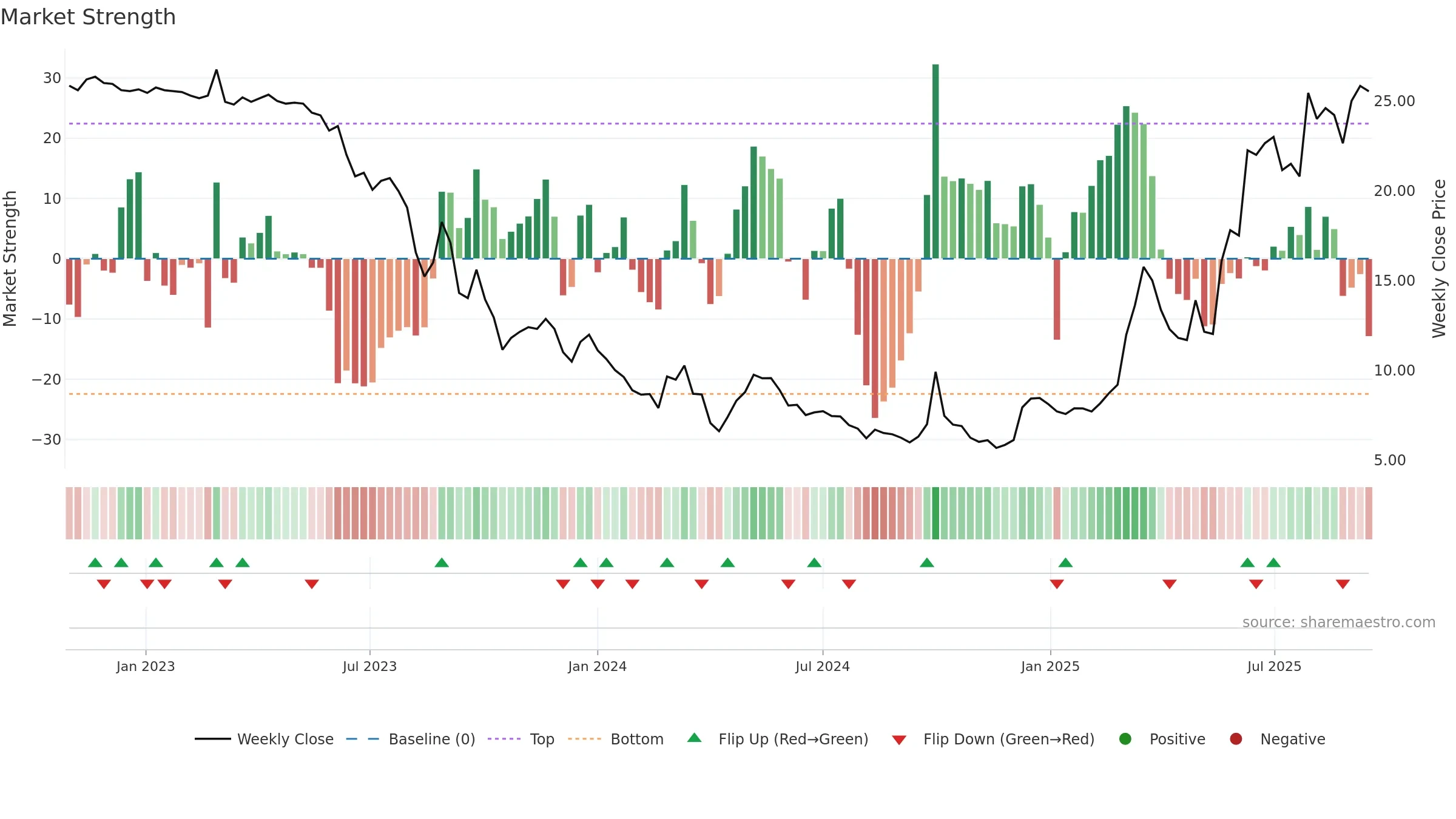The image size is (1456, 819).
Task: Click the Jul 2023 axis label
Action: [369, 666]
